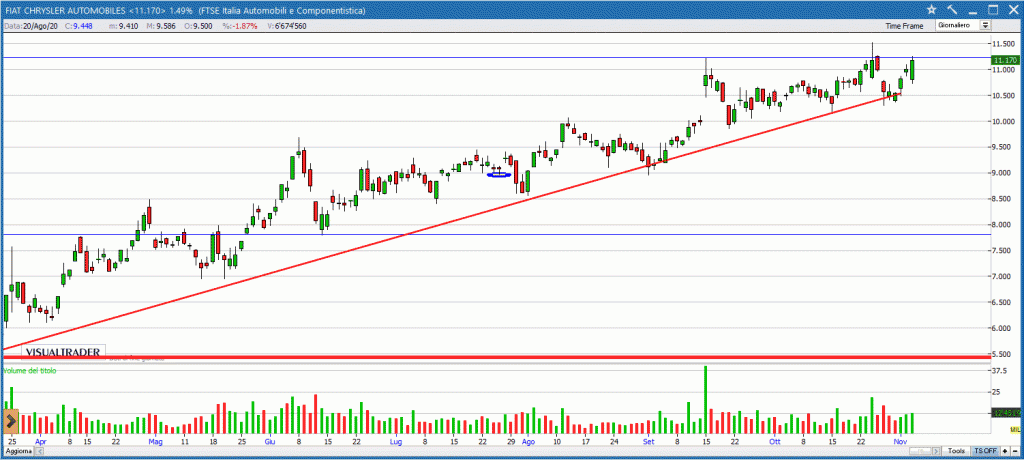Click the volume value V:6'674'560

(x=285, y=26)
